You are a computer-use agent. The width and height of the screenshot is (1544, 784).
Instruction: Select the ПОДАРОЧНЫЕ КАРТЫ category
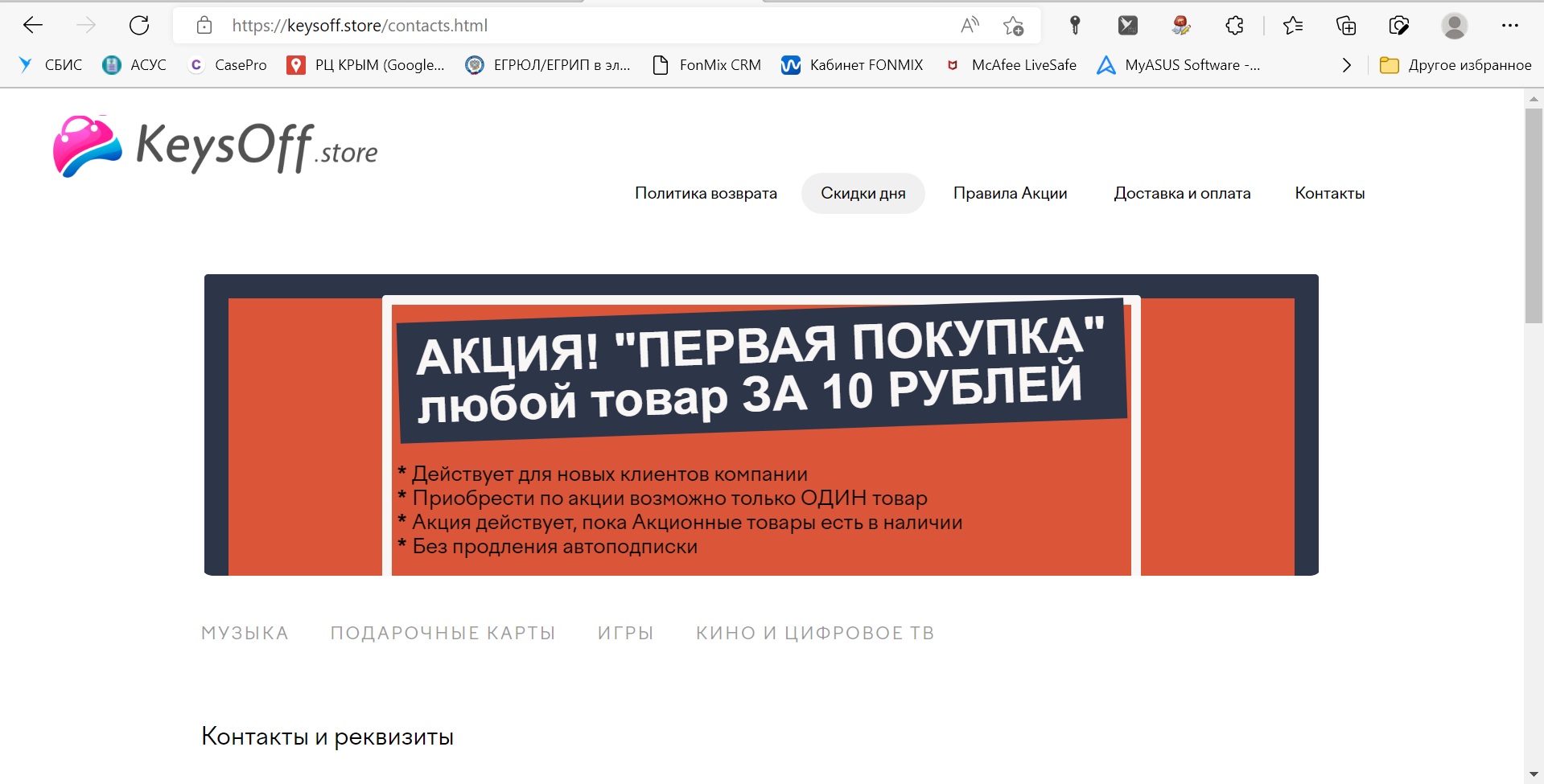tap(443, 633)
